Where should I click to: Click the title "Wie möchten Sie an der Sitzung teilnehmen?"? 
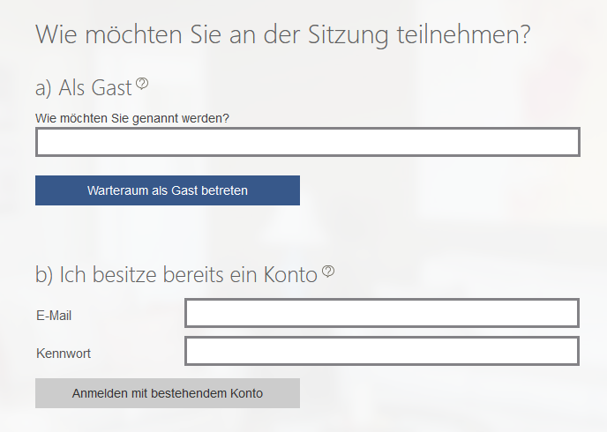point(283,34)
